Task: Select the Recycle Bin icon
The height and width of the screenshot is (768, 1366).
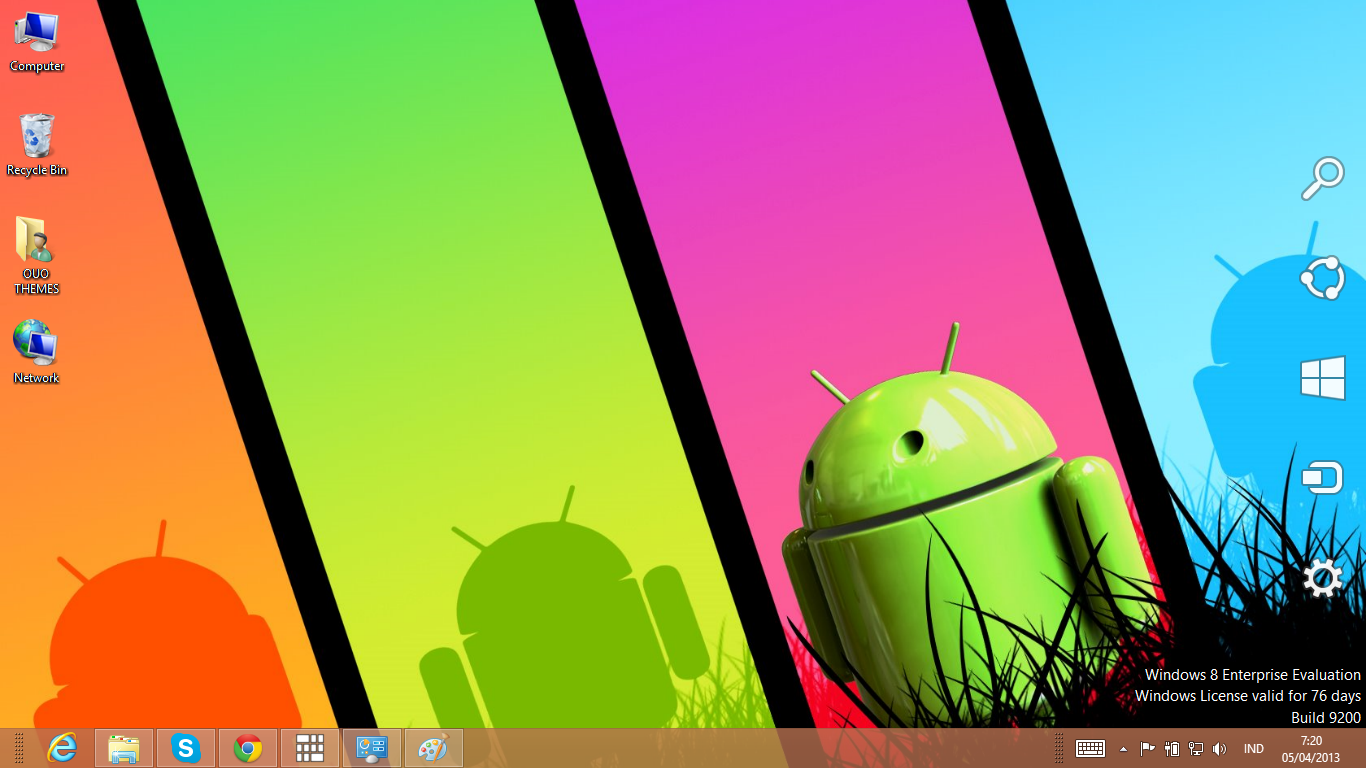Action: click(37, 146)
